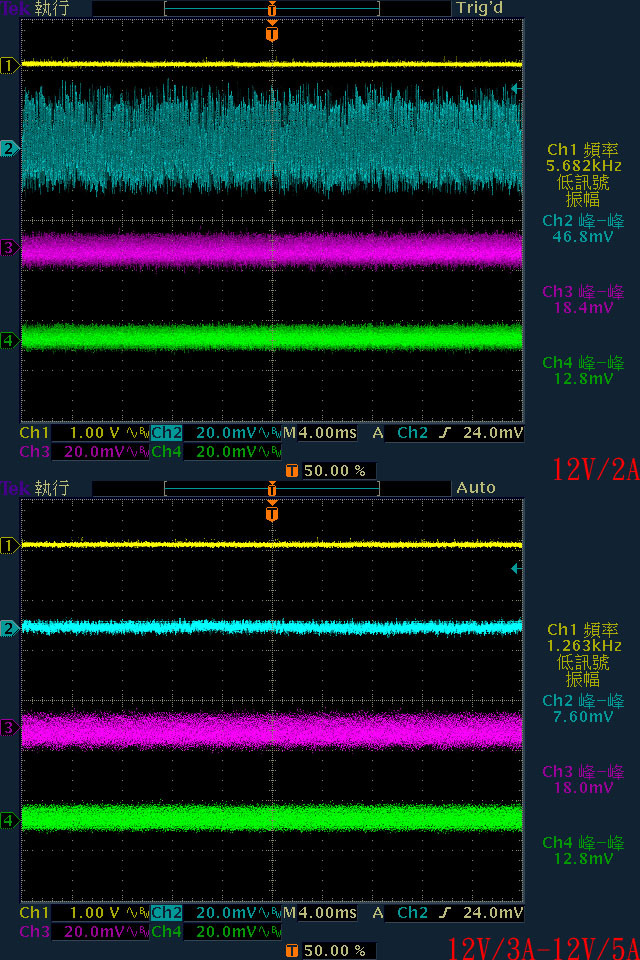This screenshot has height=960, width=640.
Task: Click the T icon beside 50.00 % in 12V/3A-12V/5A capture
Action: click(x=292, y=951)
